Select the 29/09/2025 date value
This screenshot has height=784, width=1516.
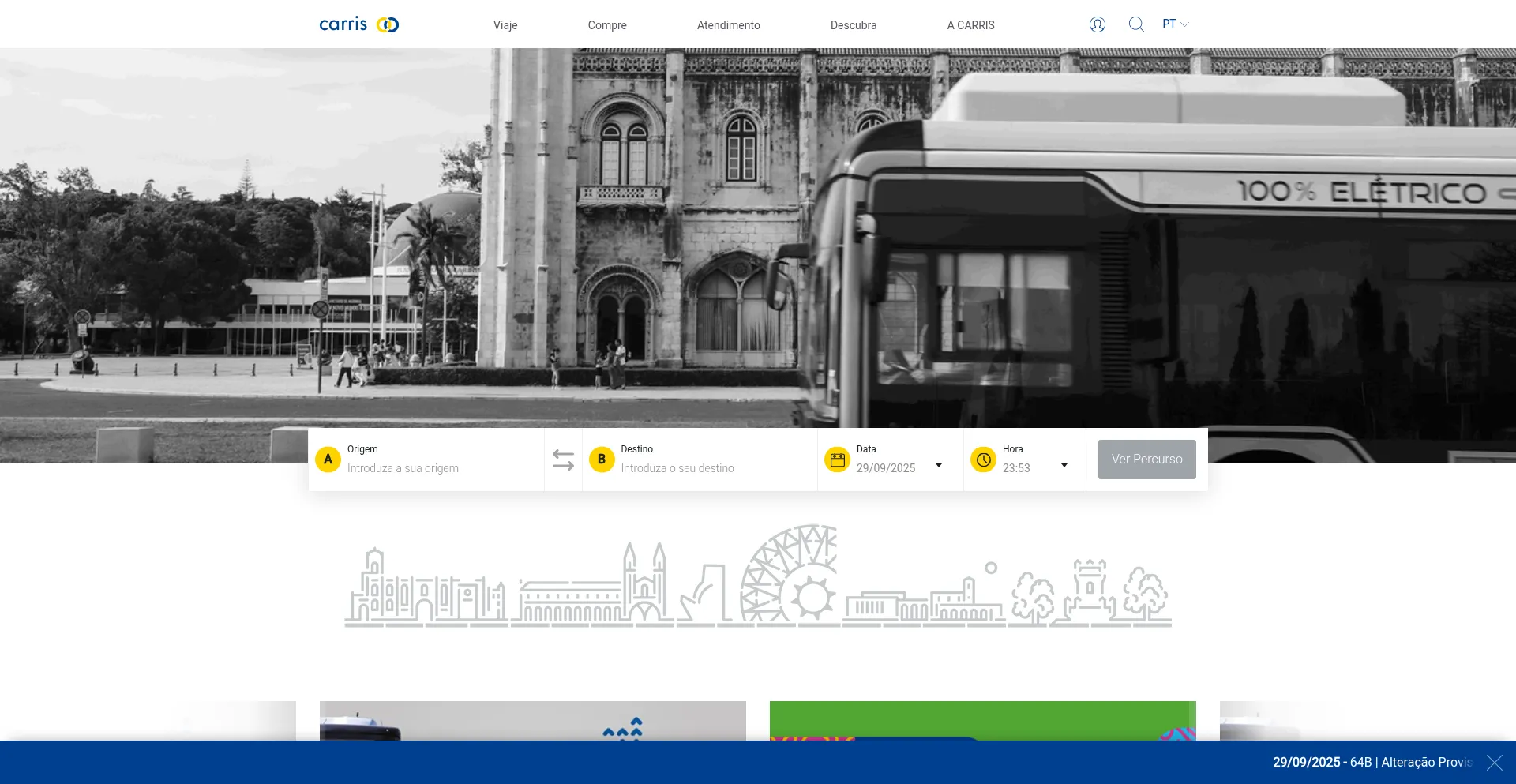(886, 468)
